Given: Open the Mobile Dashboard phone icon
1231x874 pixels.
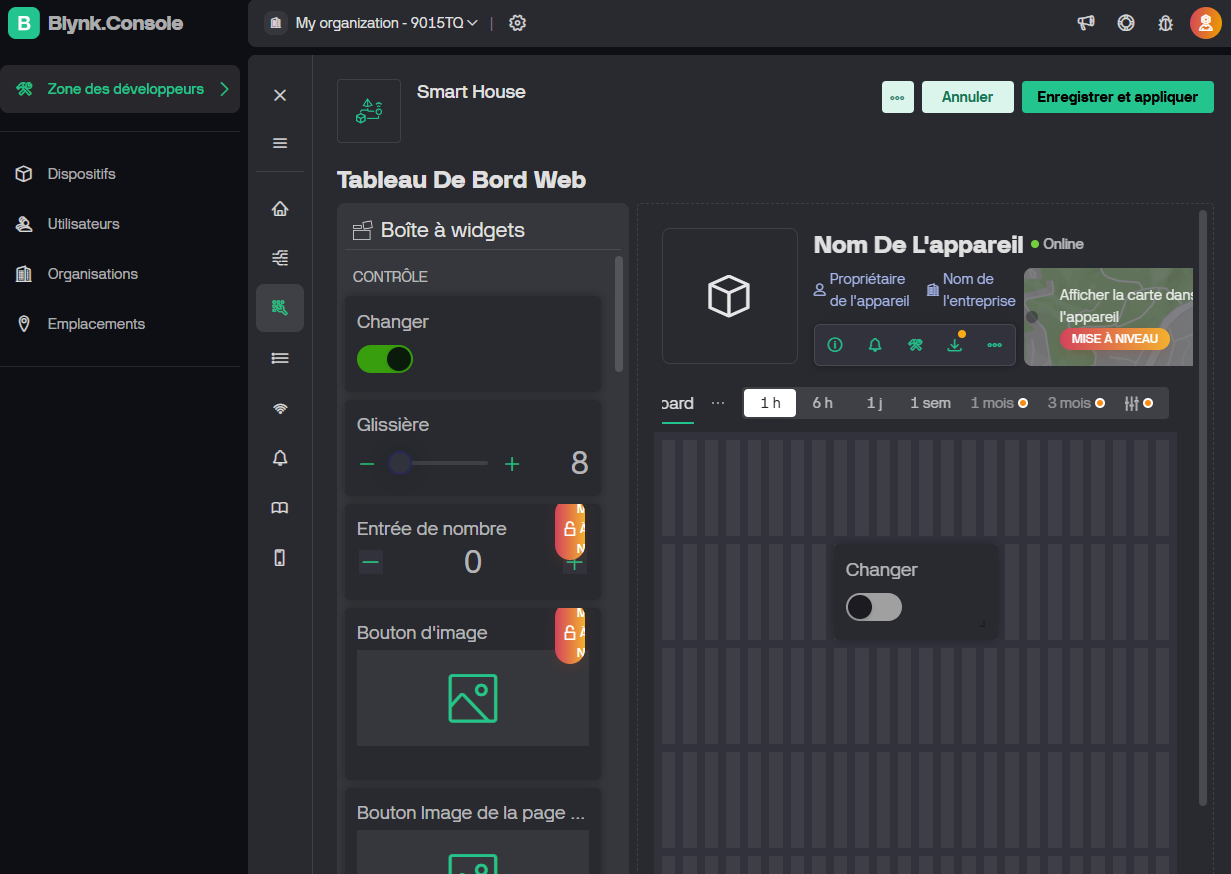Looking at the screenshot, I should pyautogui.click(x=280, y=558).
